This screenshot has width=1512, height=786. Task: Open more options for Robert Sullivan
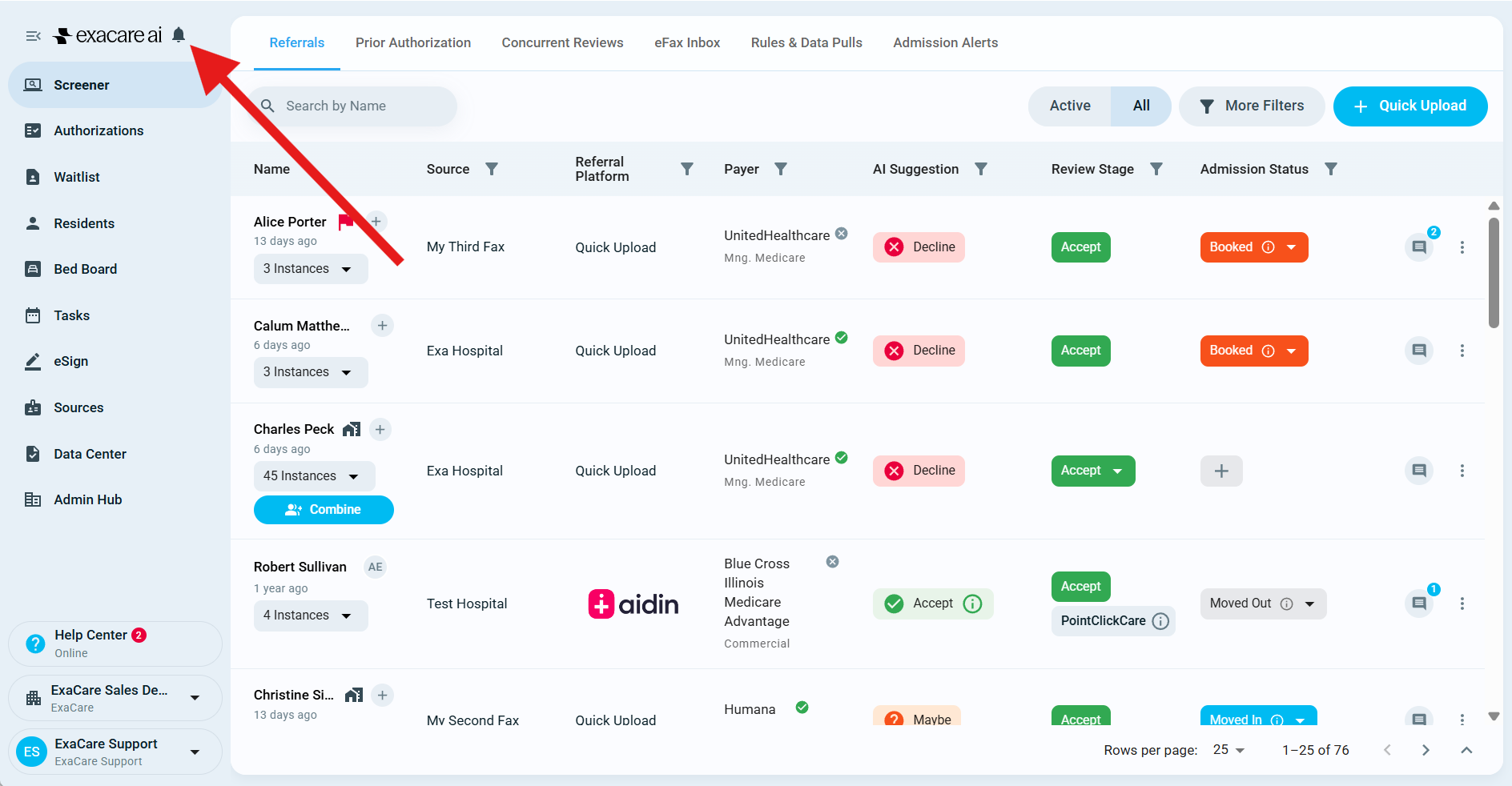[1462, 604]
